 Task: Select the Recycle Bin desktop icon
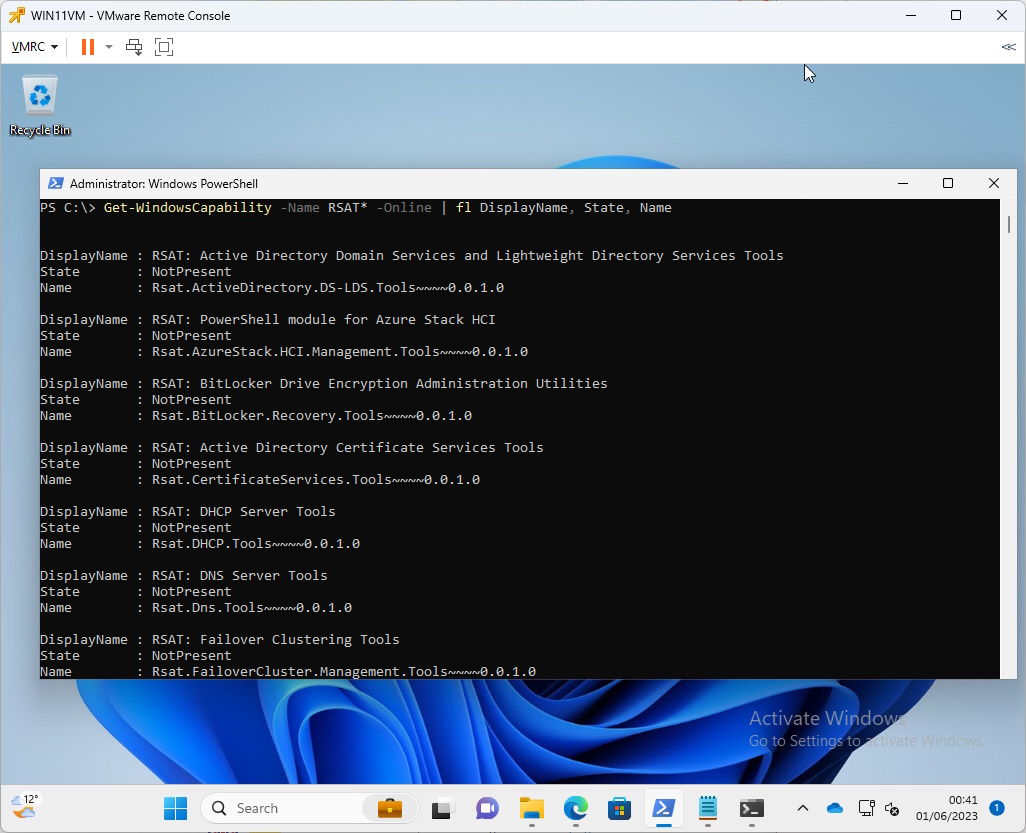[40, 105]
